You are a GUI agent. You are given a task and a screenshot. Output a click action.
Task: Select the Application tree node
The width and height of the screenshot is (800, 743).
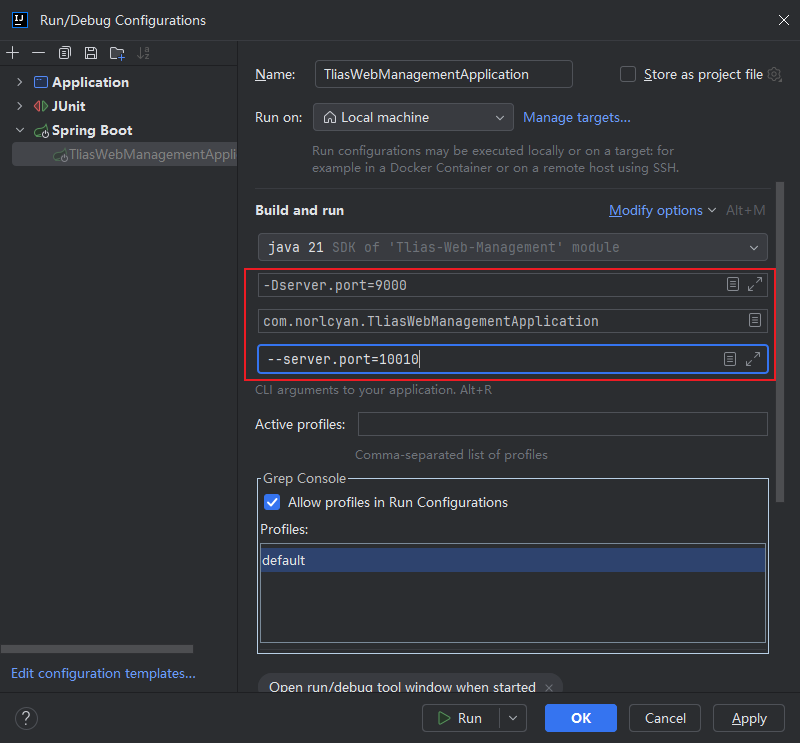90,82
